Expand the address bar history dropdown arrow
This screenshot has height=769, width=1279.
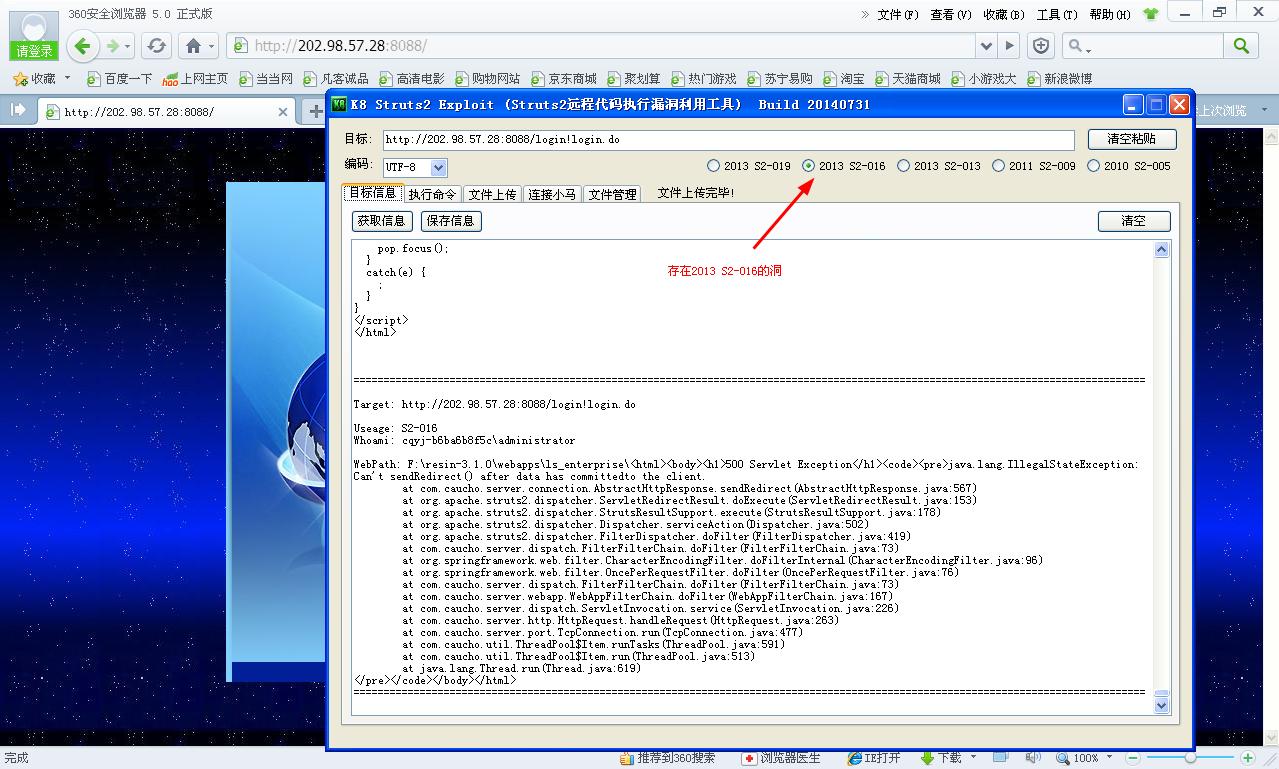pos(987,46)
